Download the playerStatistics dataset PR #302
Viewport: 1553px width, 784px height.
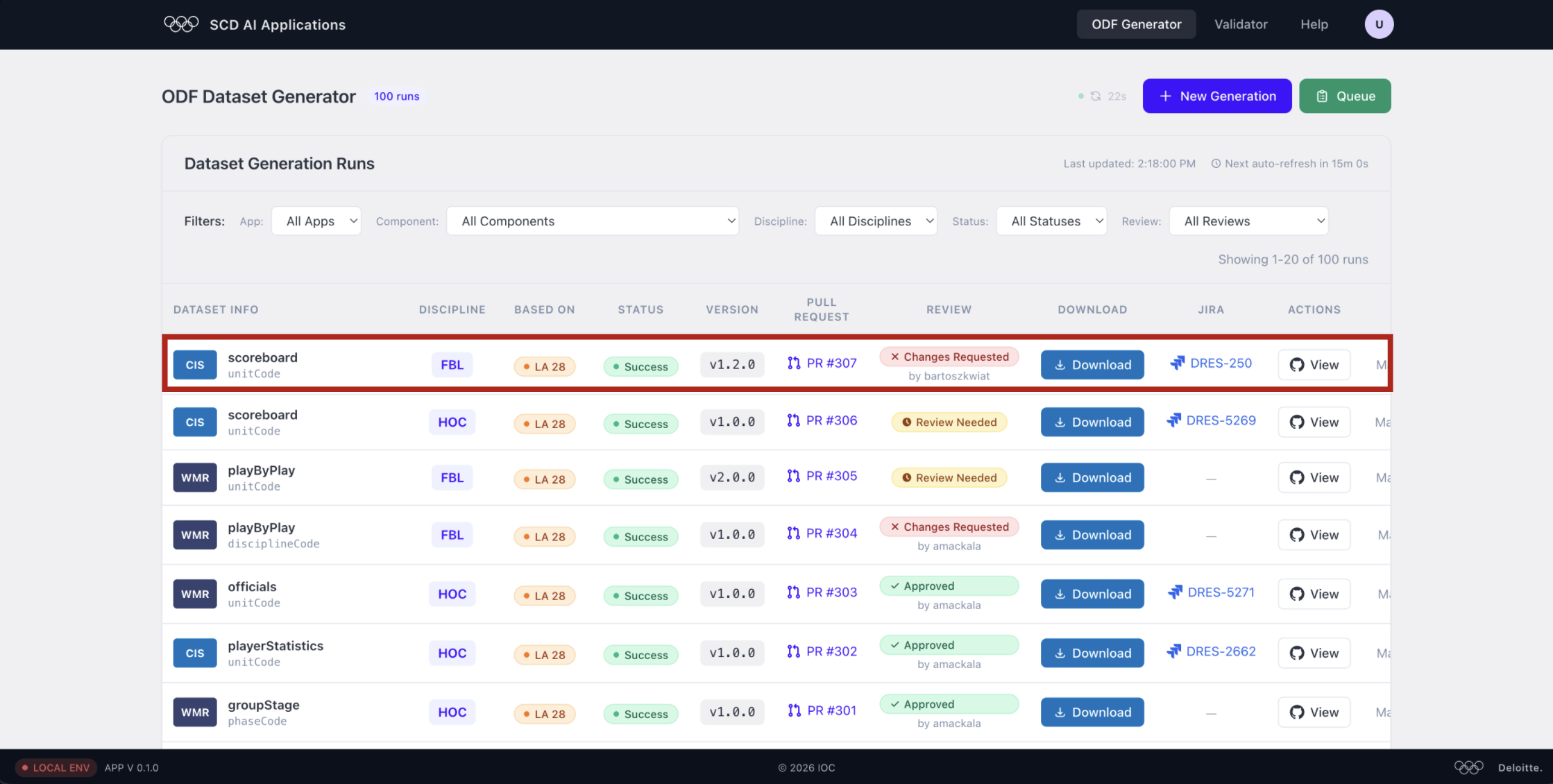1092,653
